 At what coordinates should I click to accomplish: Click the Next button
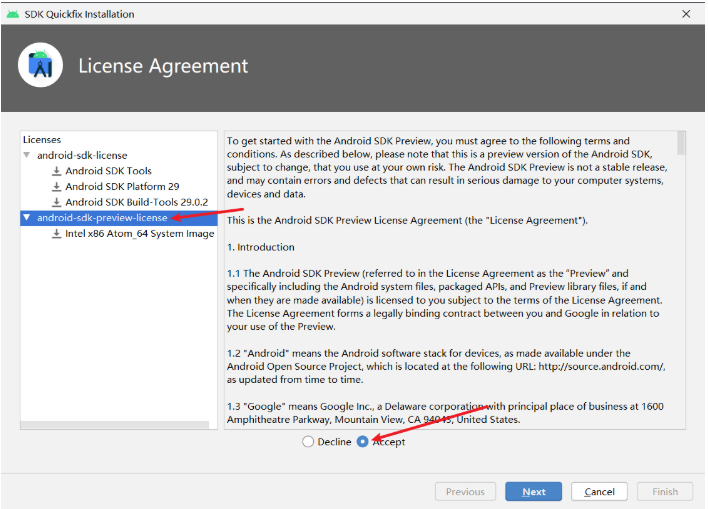coord(534,491)
